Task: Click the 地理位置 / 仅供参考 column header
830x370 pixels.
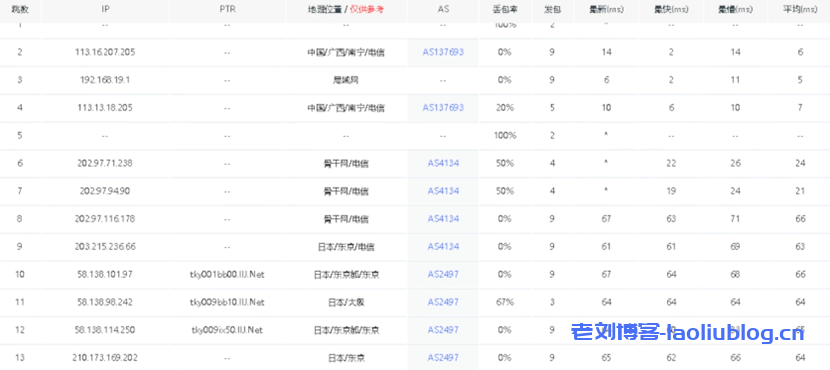Action: 346,10
